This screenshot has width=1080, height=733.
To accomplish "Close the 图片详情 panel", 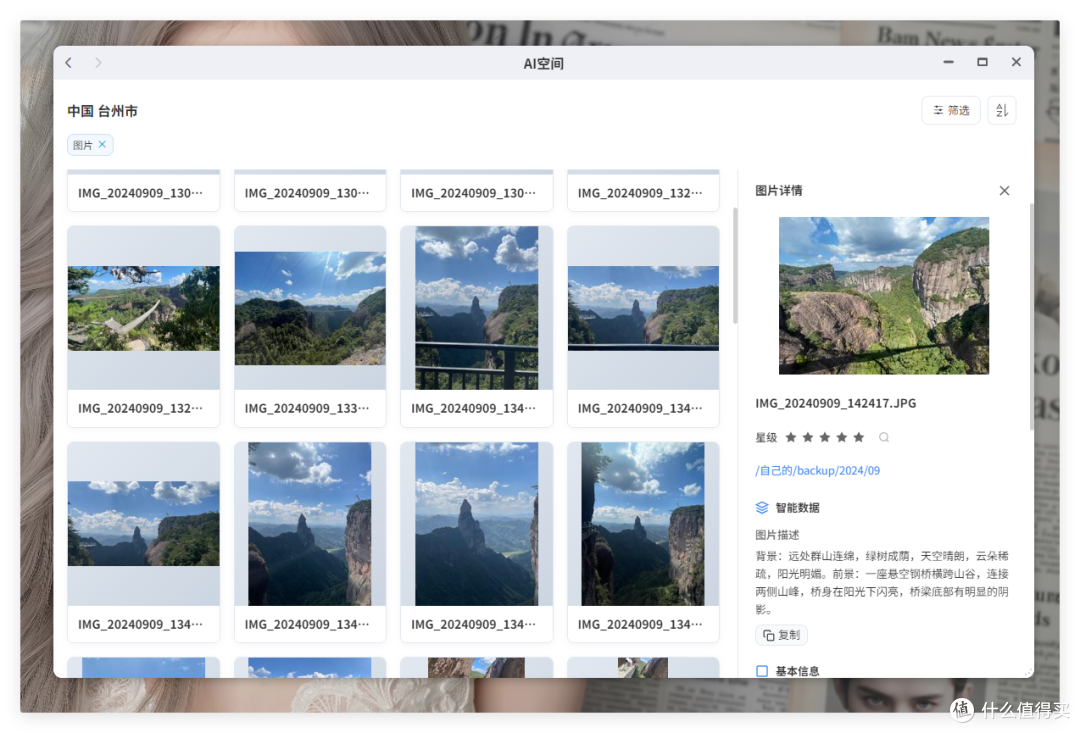I will pos(1004,191).
